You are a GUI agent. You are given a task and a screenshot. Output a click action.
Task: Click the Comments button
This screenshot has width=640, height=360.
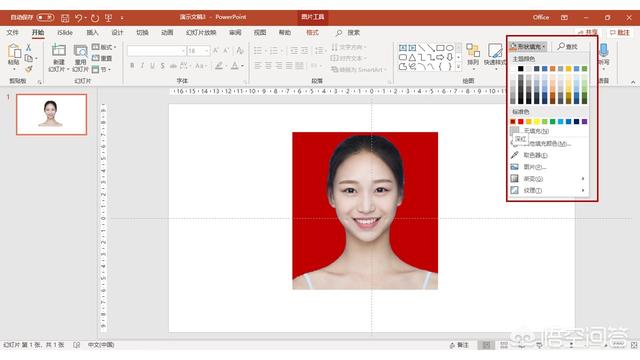pos(620,33)
